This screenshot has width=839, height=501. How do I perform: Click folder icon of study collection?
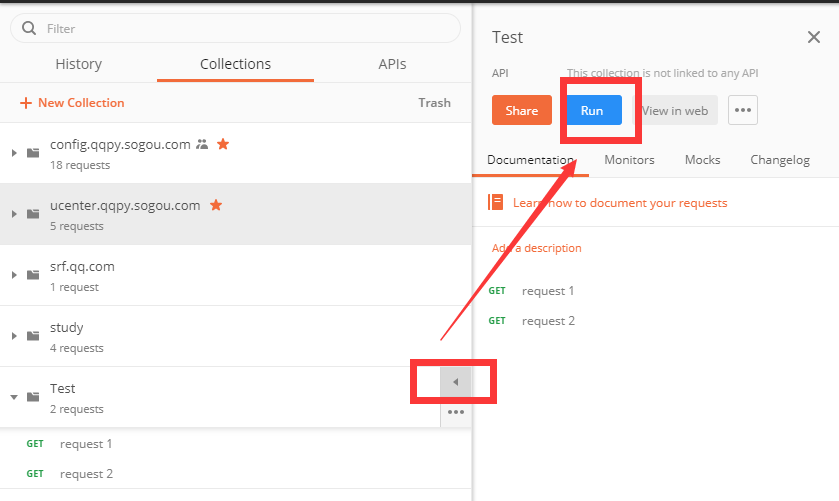pos(33,336)
